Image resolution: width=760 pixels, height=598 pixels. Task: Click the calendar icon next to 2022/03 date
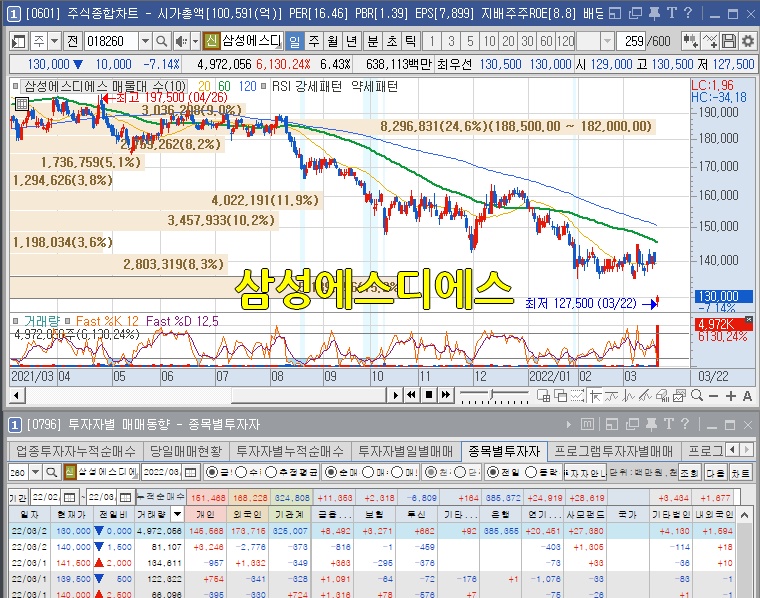190,472
